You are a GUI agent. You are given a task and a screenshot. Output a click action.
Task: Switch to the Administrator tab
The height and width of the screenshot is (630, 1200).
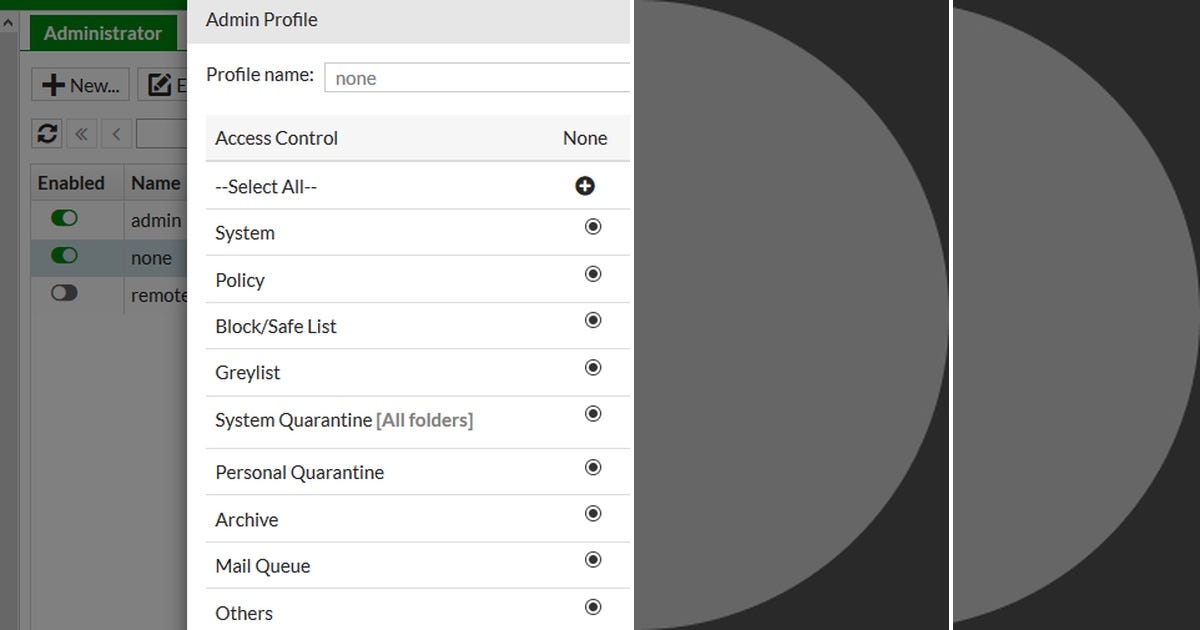point(101,32)
